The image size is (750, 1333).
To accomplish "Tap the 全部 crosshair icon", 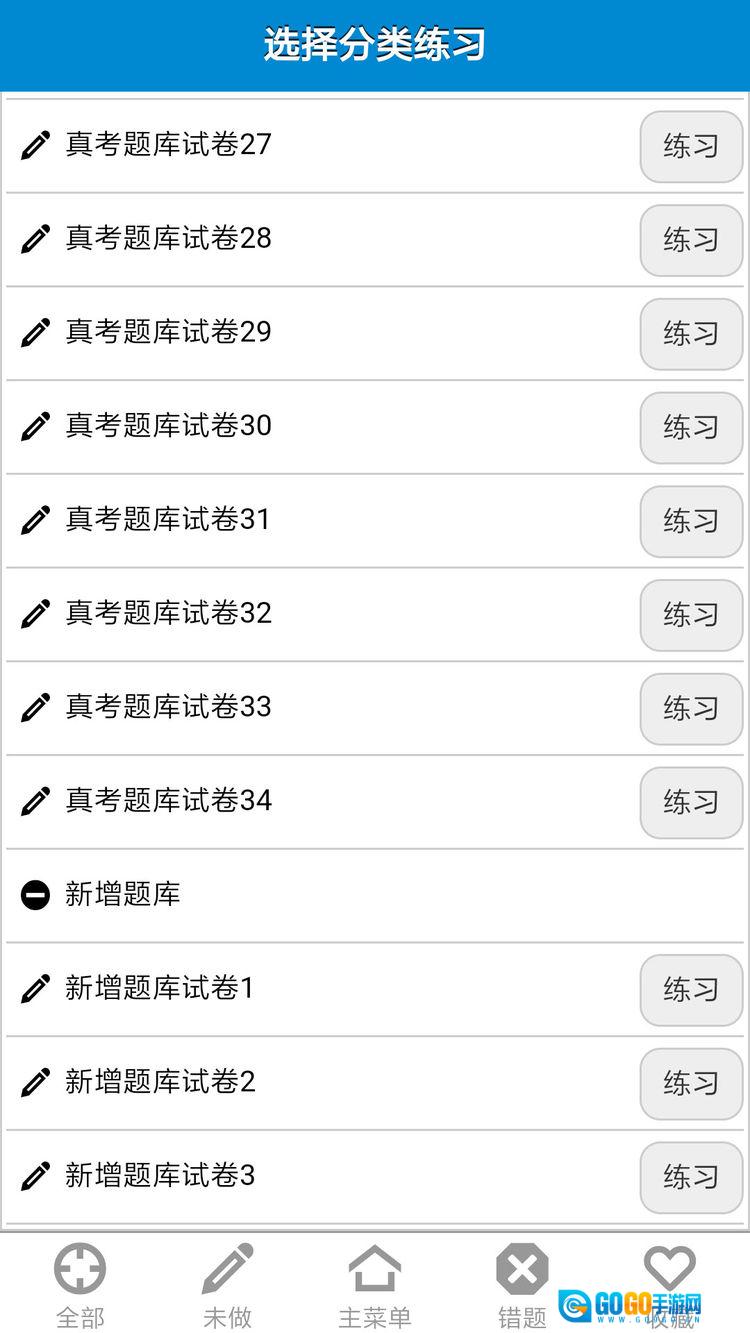I will click(x=80, y=1270).
